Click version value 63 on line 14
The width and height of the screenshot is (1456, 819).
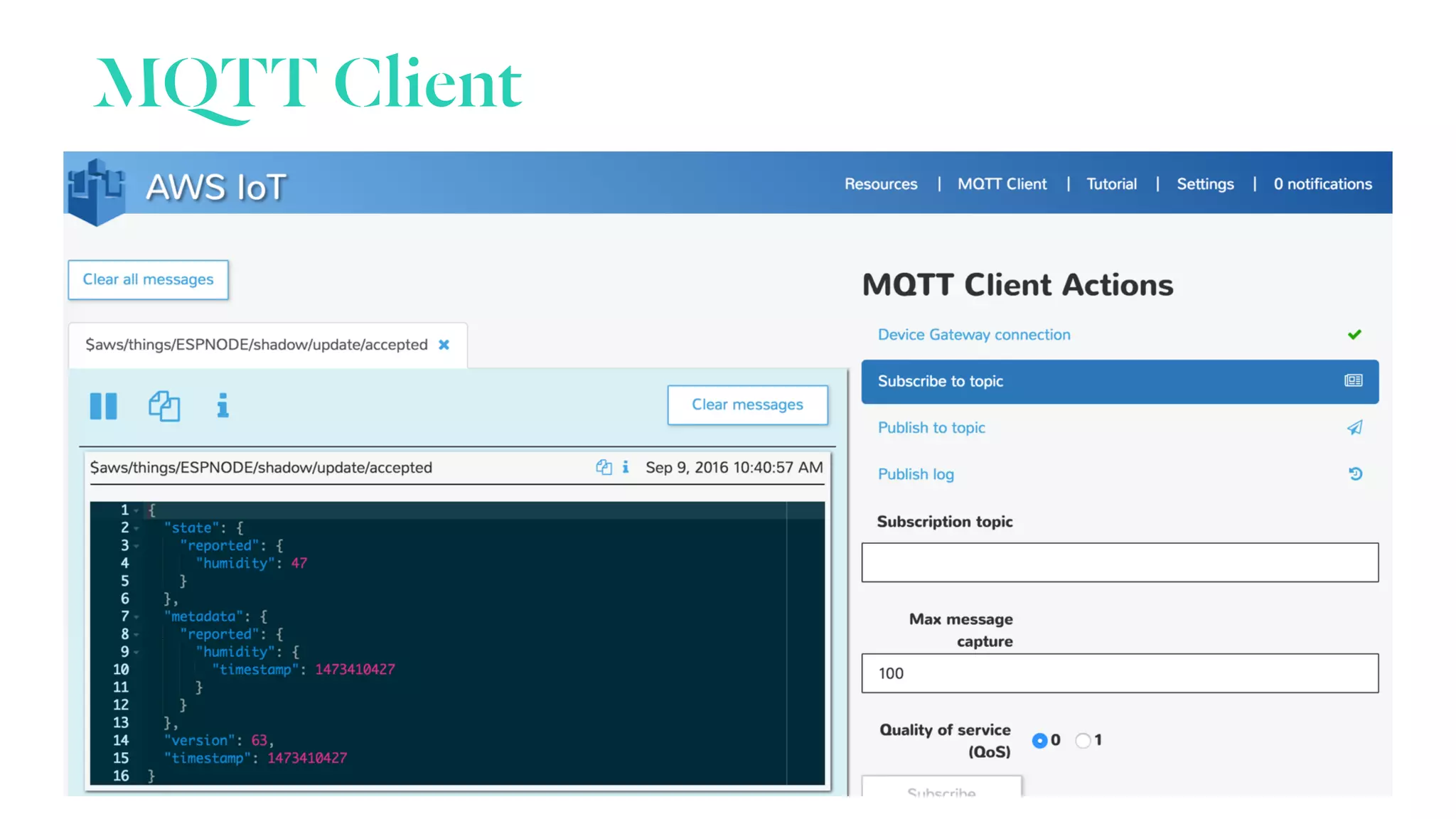point(259,741)
